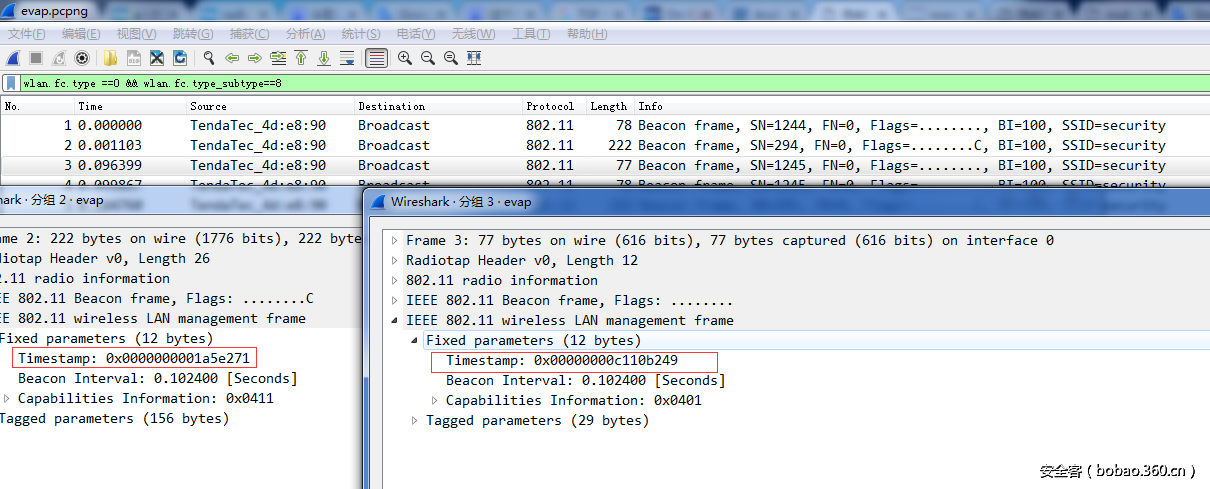
Task: Expand Radiotap Header v0, Length 12
Action: click(x=395, y=261)
